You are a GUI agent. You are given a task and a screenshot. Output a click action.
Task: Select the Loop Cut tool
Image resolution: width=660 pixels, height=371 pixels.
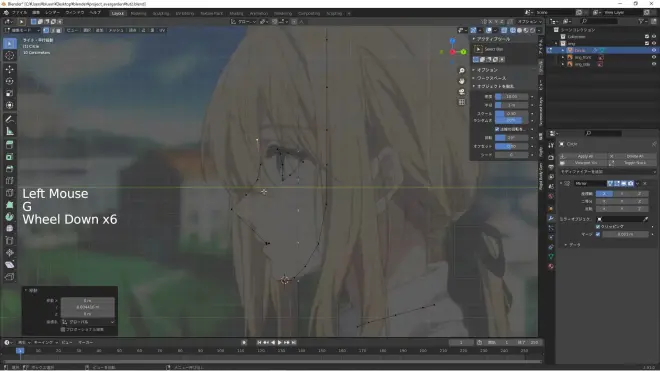coord(10,181)
